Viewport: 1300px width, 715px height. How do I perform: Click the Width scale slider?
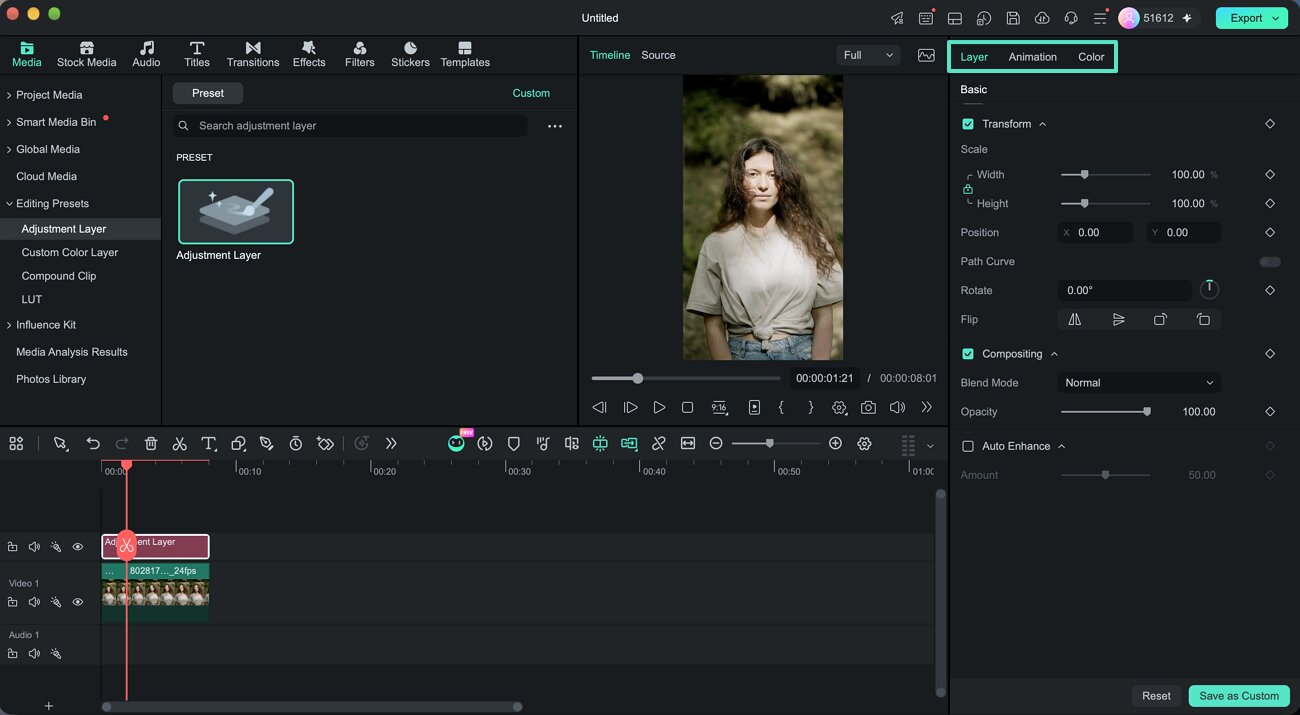[x=1105, y=175]
